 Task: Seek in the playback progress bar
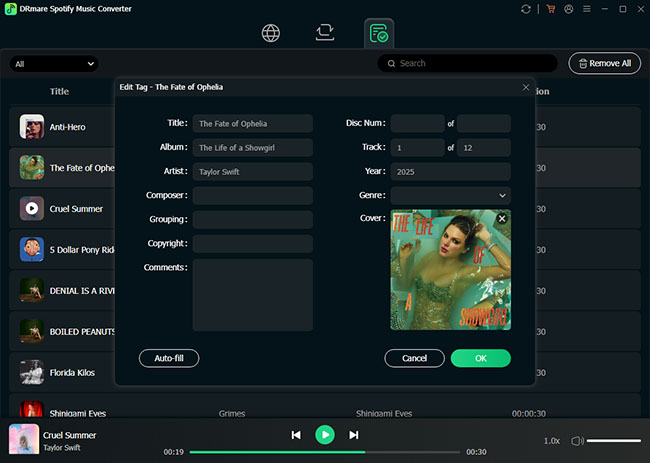pos(325,452)
